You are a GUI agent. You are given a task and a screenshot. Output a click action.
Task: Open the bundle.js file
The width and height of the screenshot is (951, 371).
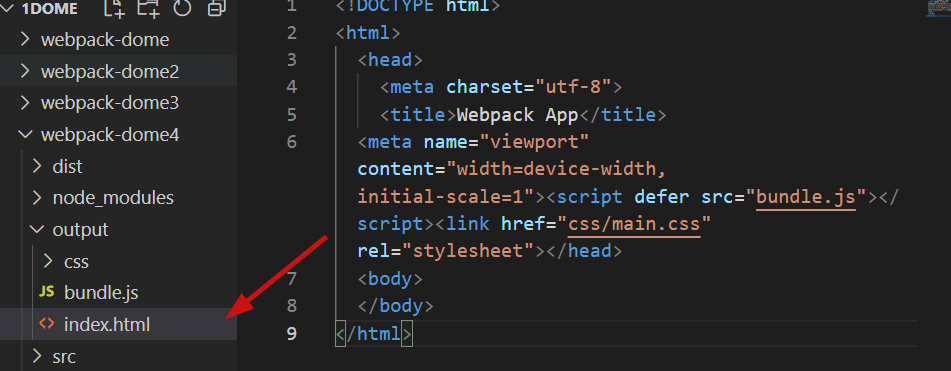[101, 293]
